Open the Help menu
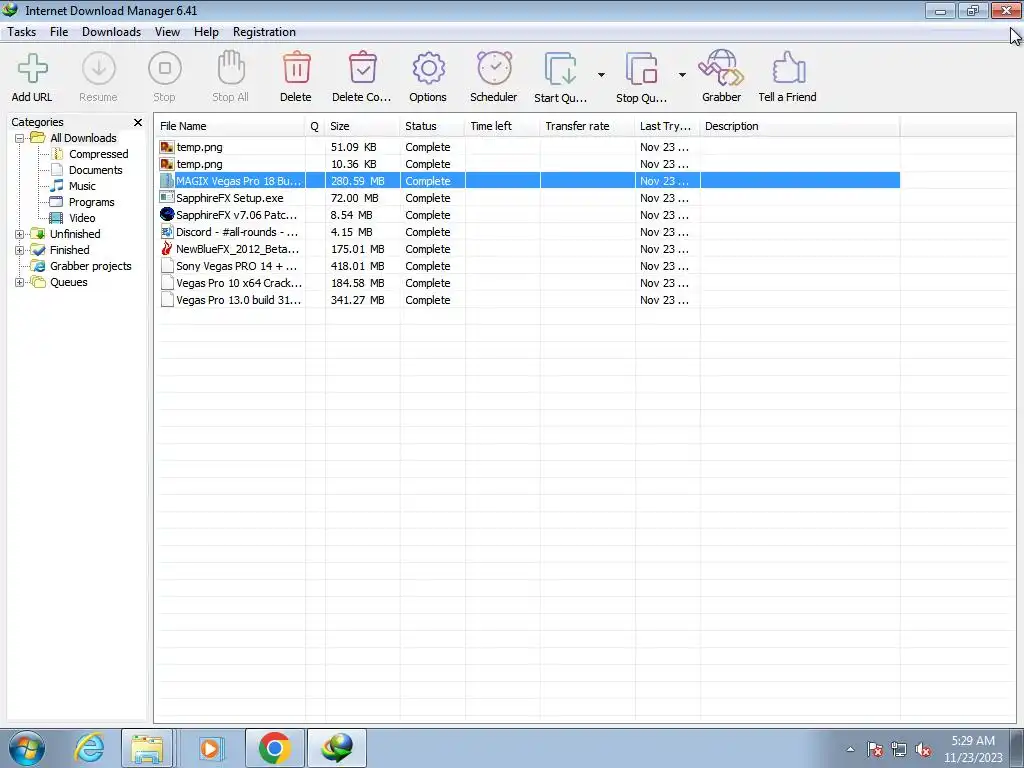The height and width of the screenshot is (768, 1024). click(x=206, y=32)
